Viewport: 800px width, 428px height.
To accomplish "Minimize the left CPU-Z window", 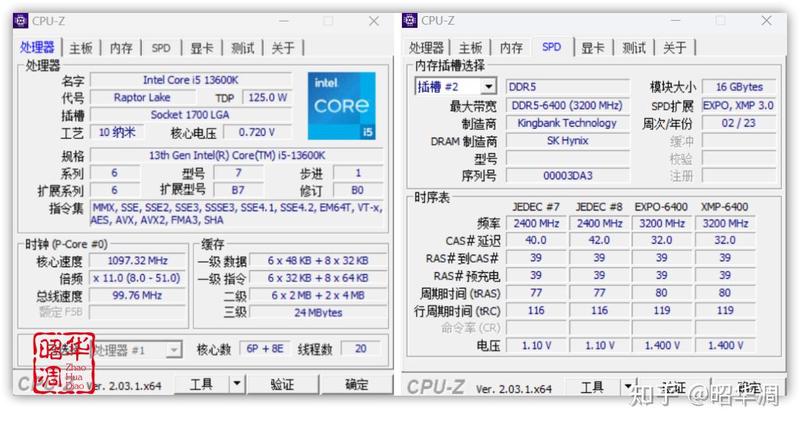I will click(x=284, y=21).
